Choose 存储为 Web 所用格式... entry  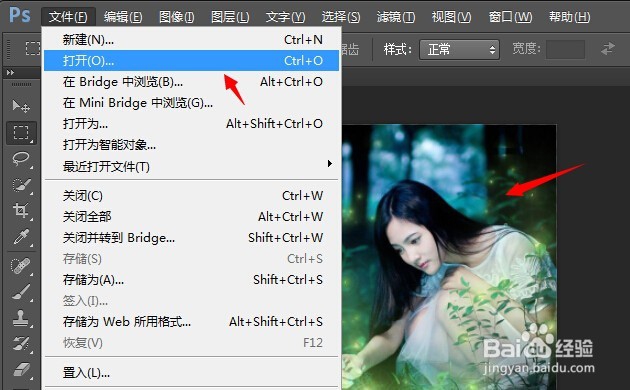[x=191, y=321]
